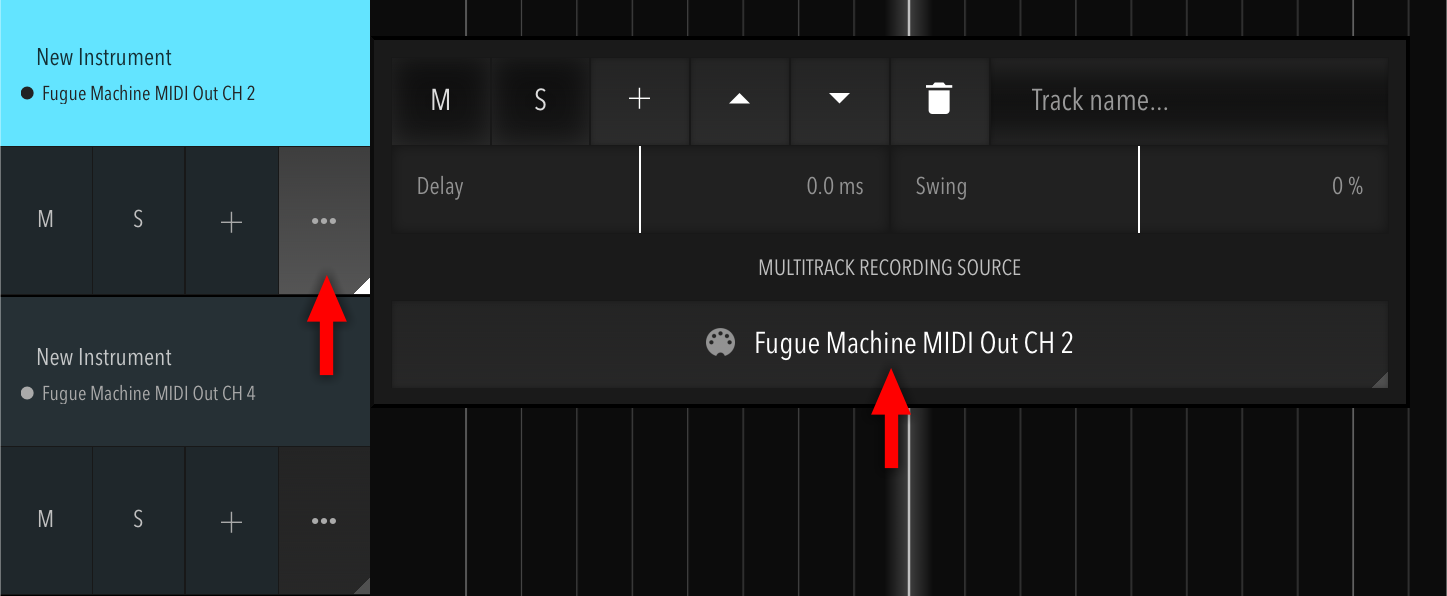Click the MIDI connector icon next to source name
1447x596 pixels.
click(720, 343)
